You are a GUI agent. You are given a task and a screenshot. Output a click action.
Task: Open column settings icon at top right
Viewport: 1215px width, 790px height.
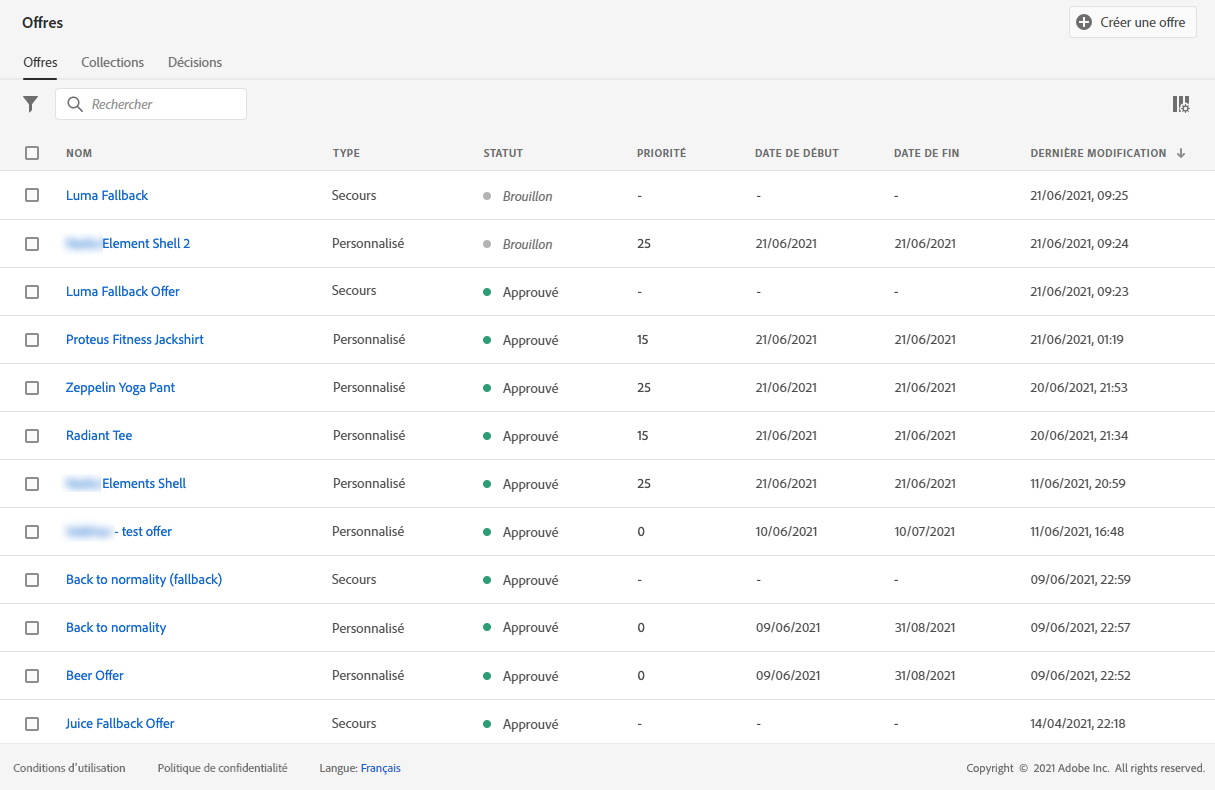pyautogui.click(x=1181, y=104)
